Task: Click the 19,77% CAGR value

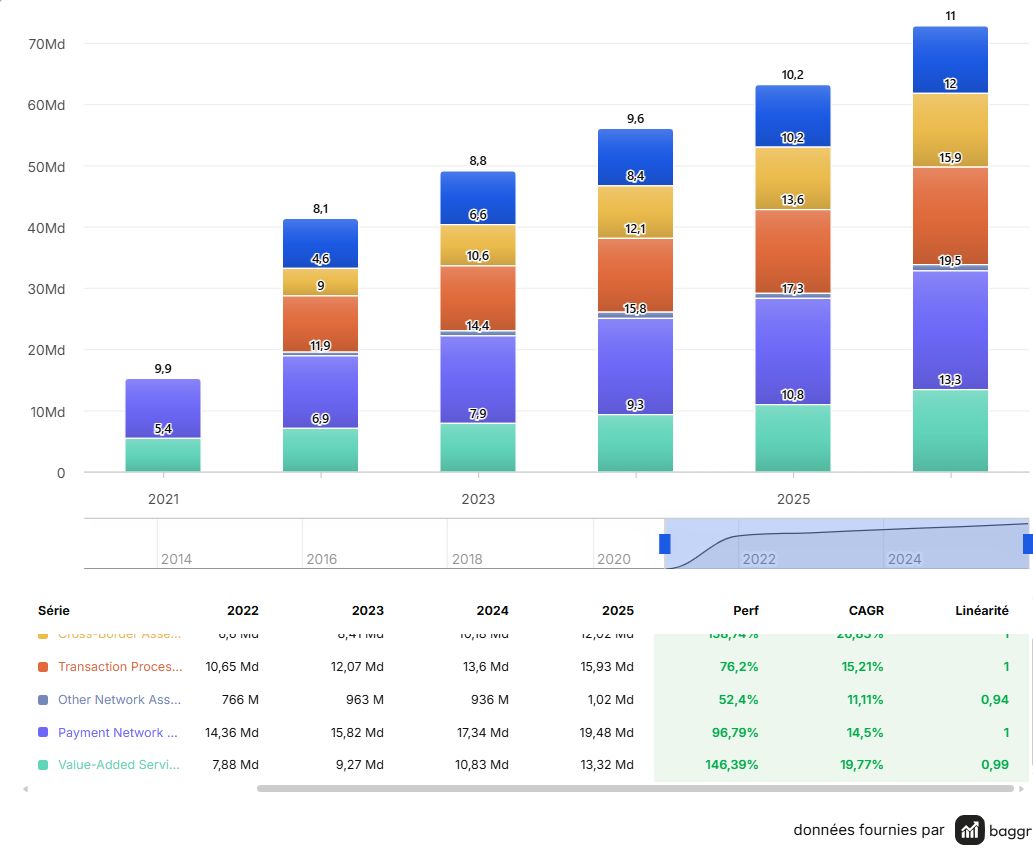Action: 861,765
